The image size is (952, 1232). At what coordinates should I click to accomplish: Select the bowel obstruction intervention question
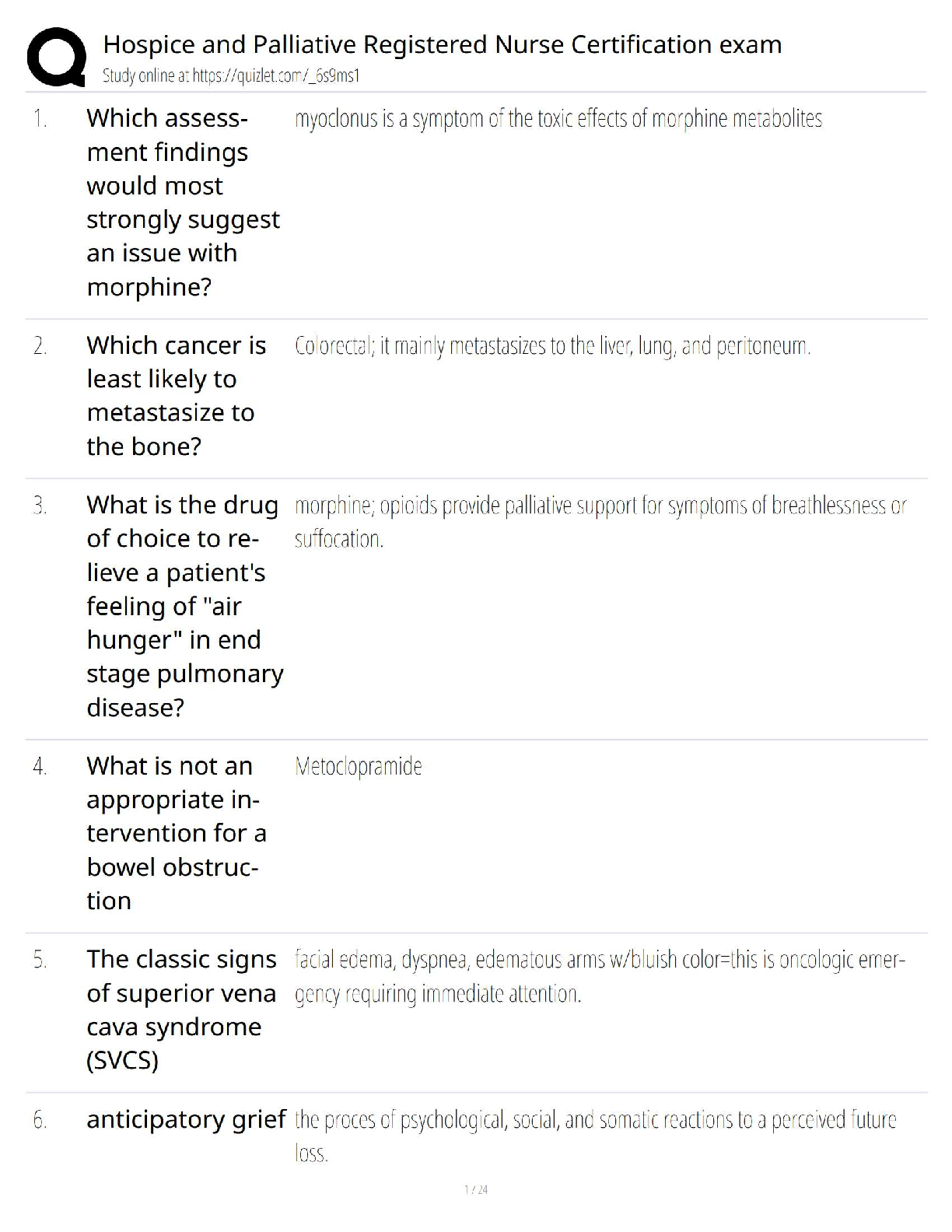[176, 833]
